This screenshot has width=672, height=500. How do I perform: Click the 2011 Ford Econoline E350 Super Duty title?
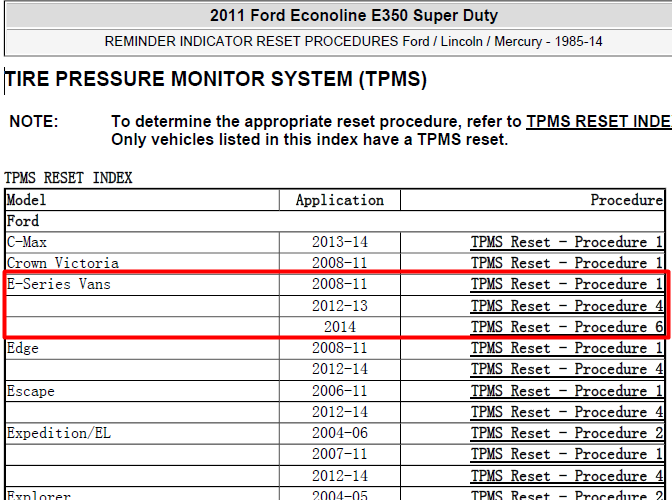(354, 15)
